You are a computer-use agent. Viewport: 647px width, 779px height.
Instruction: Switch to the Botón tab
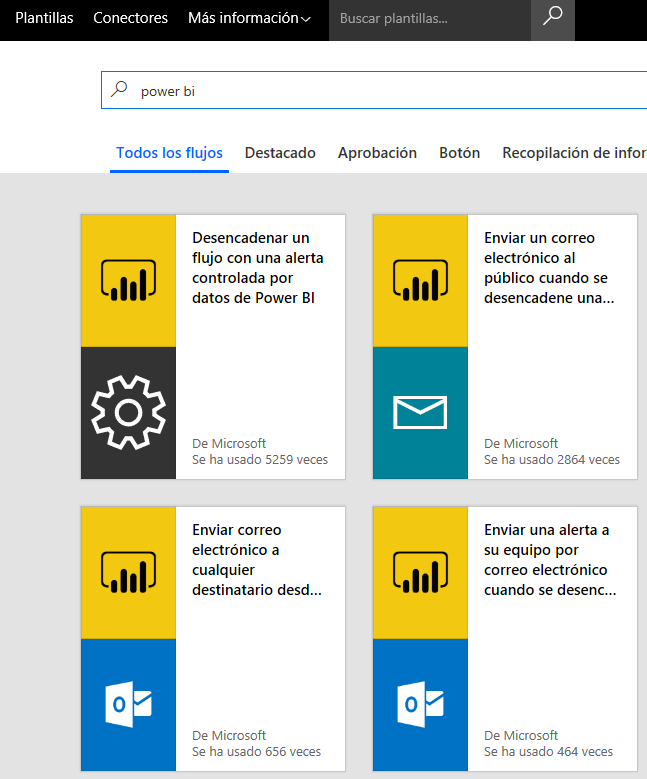[460, 153]
